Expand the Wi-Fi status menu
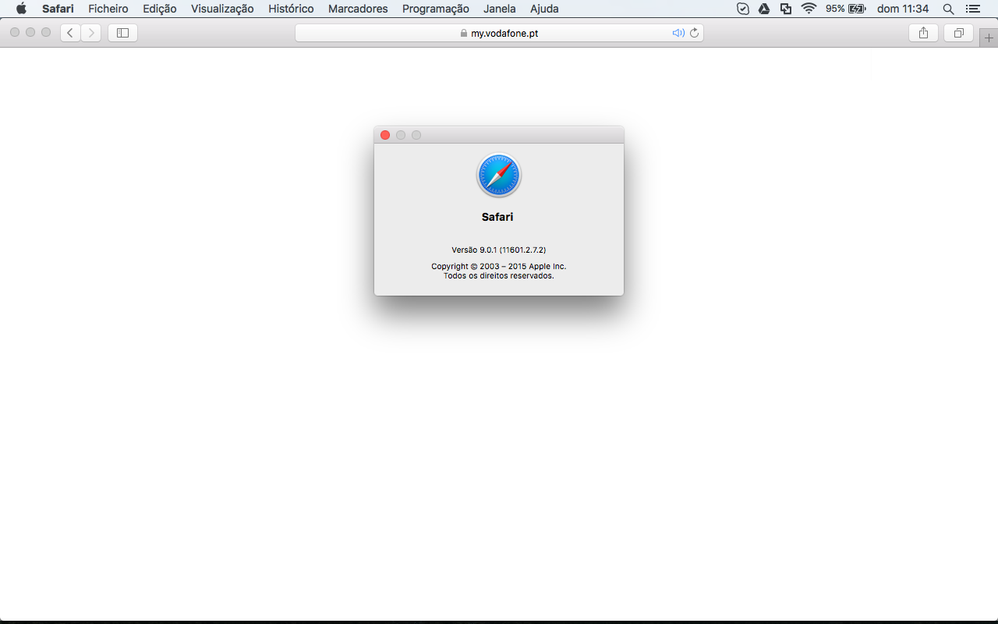Screen dimensions: 998x624 coord(808,9)
